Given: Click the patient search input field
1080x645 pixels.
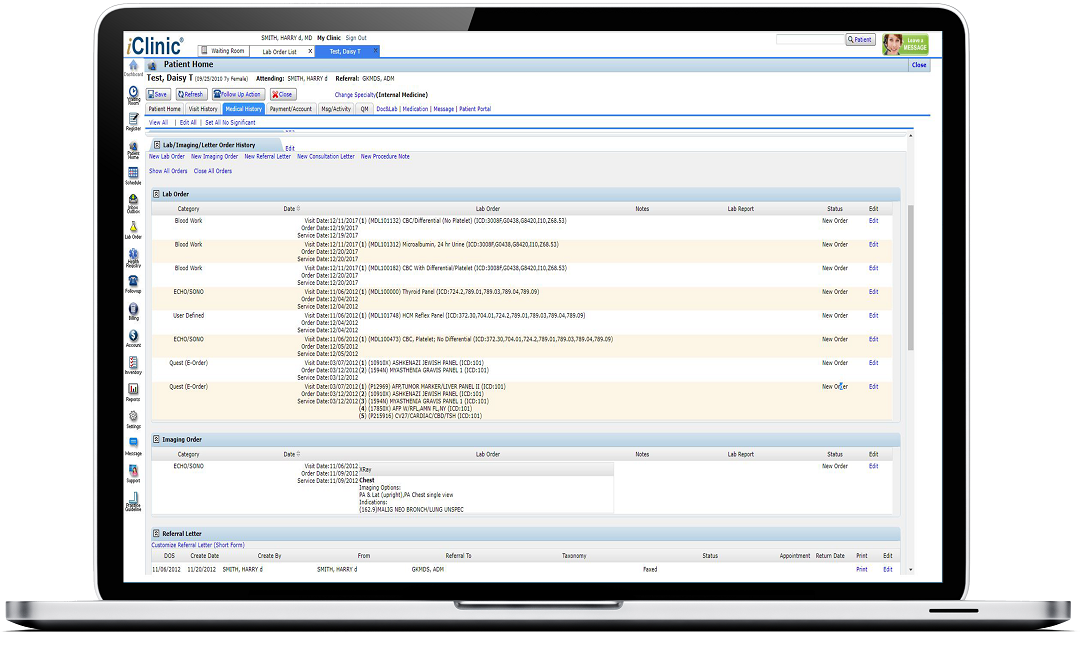Looking at the screenshot, I should pyautogui.click(x=809, y=40).
